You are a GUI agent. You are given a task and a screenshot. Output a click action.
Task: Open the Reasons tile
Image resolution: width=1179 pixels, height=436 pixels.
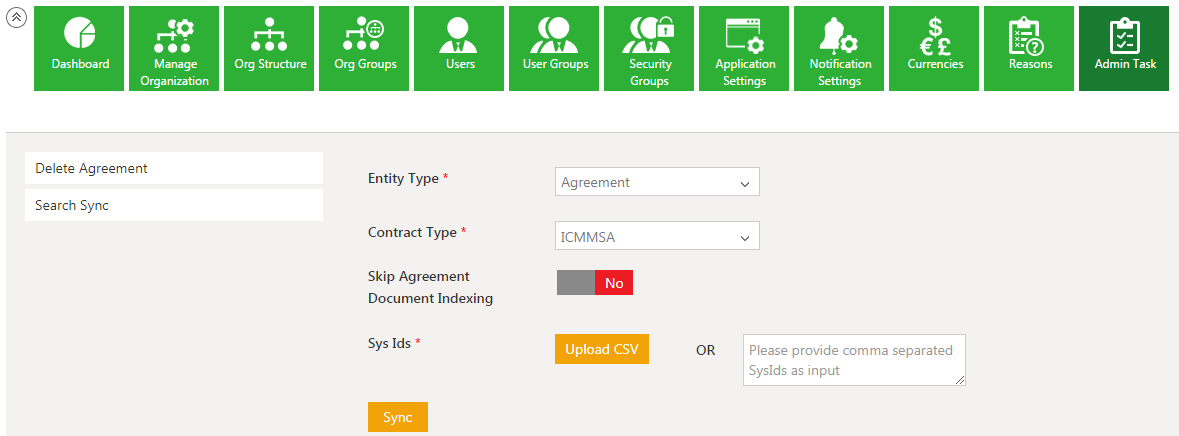click(1030, 48)
